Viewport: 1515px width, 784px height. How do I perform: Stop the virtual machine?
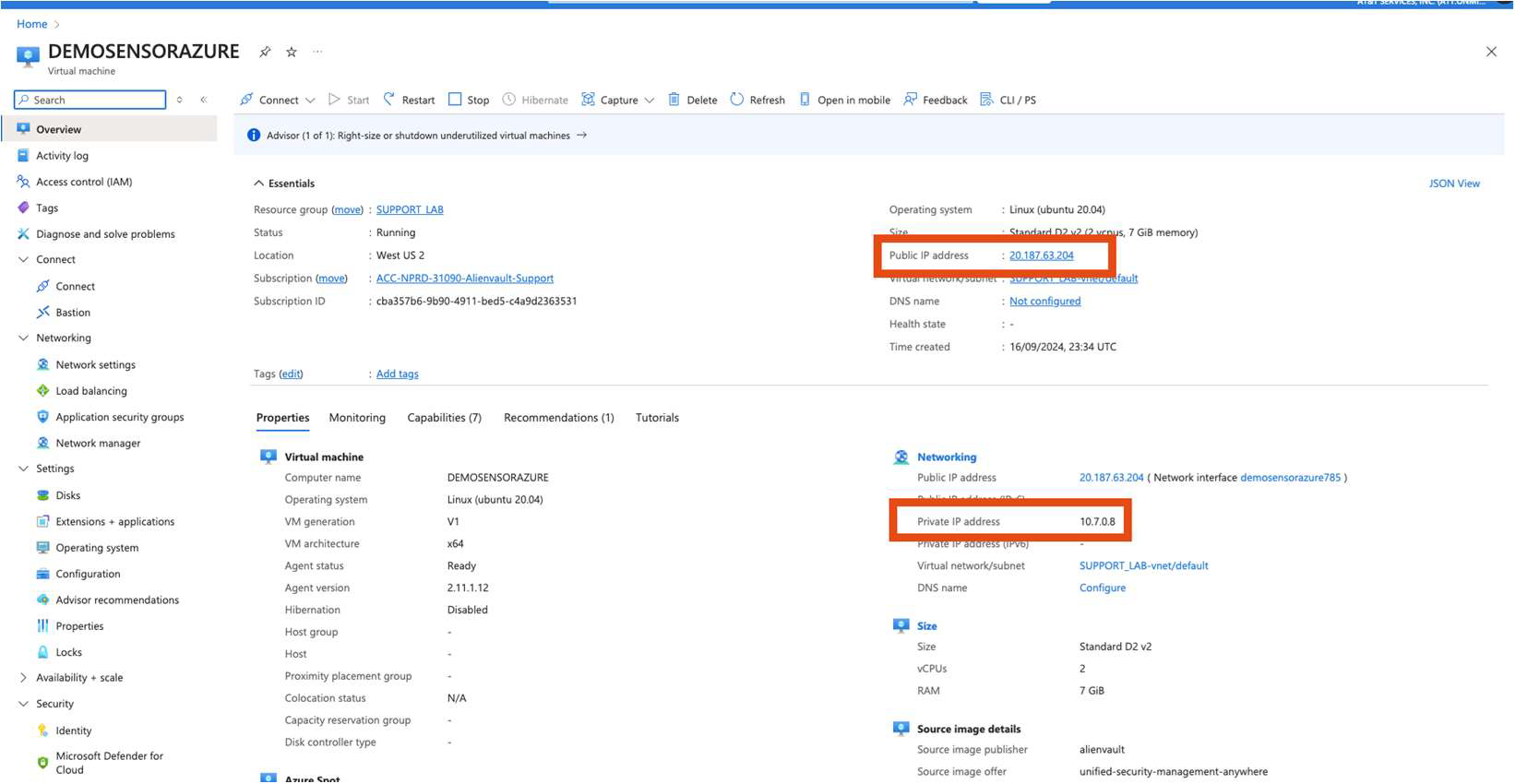tap(469, 100)
